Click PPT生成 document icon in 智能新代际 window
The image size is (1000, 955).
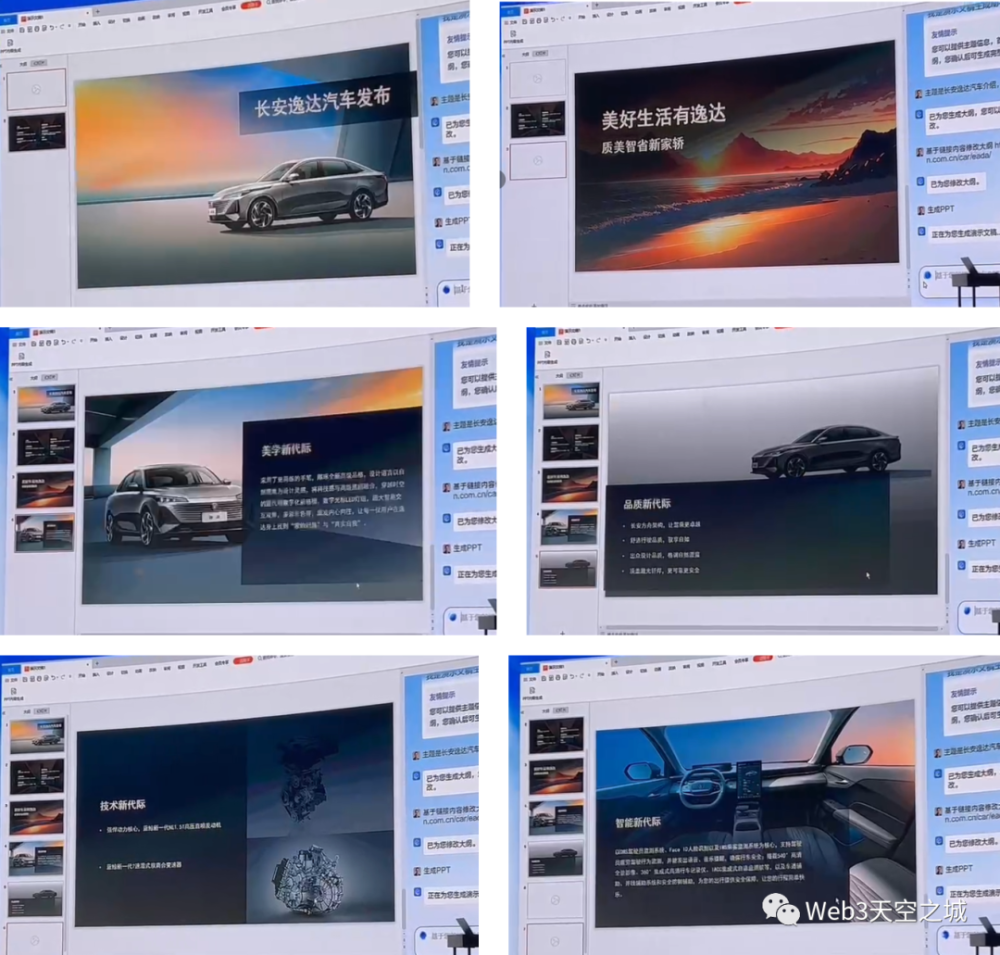click(x=533, y=690)
